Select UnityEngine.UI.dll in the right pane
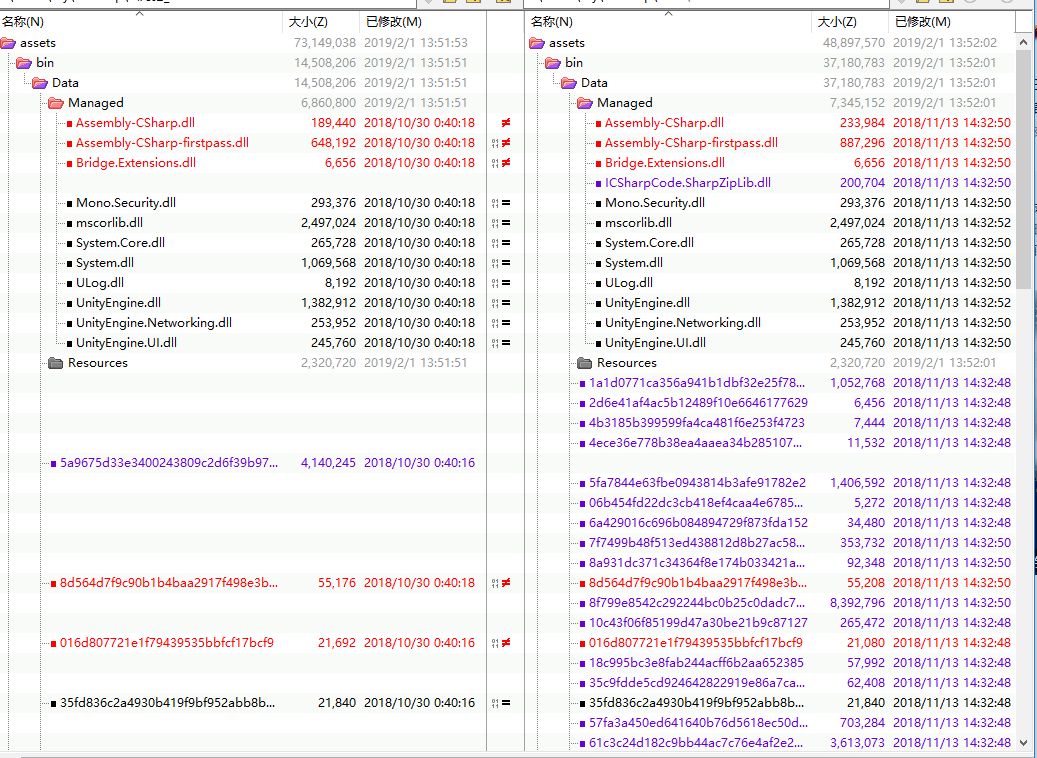 (654, 343)
